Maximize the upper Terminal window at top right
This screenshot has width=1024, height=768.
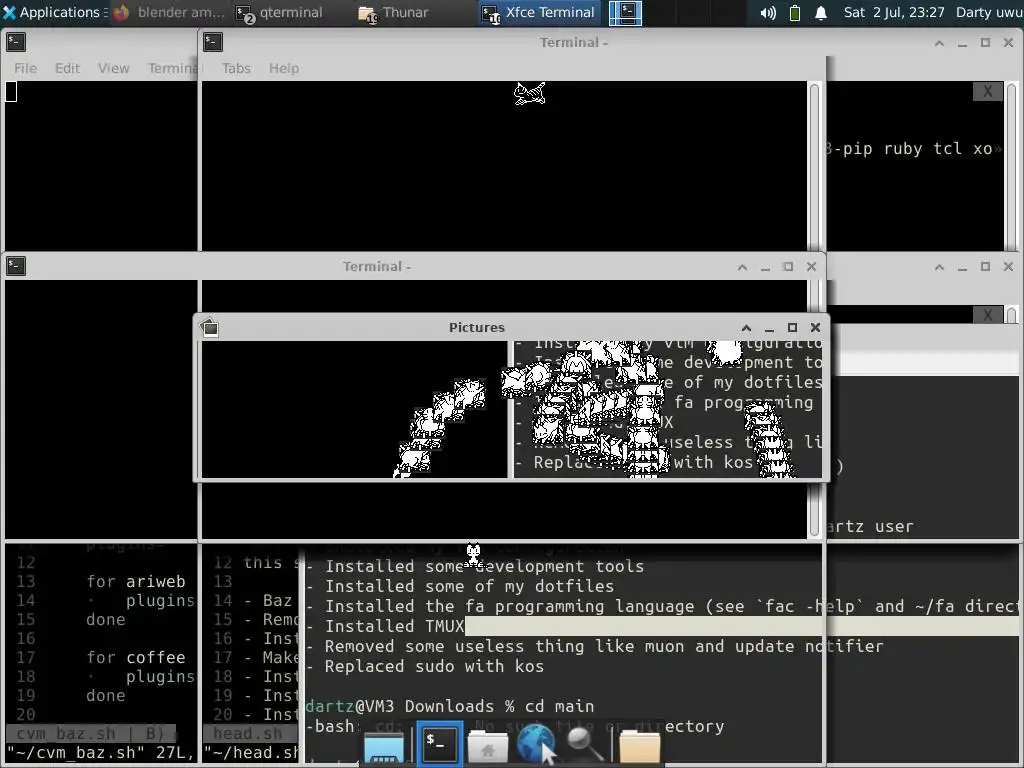pyautogui.click(x=985, y=42)
